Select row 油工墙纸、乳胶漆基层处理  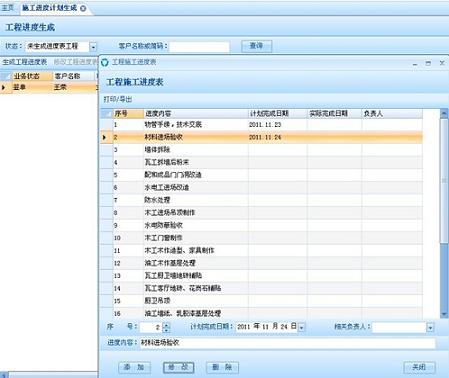click(x=261, y=313)
